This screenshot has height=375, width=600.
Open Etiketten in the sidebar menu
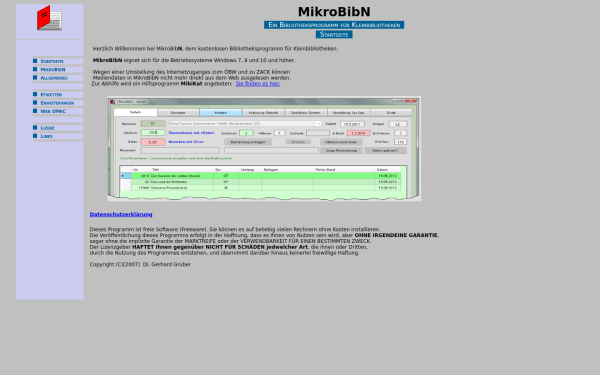coord(51,95)
